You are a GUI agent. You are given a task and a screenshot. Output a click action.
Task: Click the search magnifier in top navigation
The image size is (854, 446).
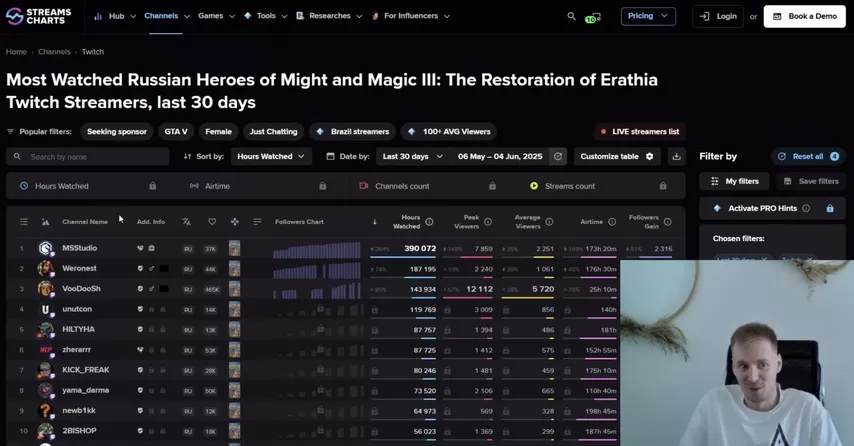coord(571,16)
